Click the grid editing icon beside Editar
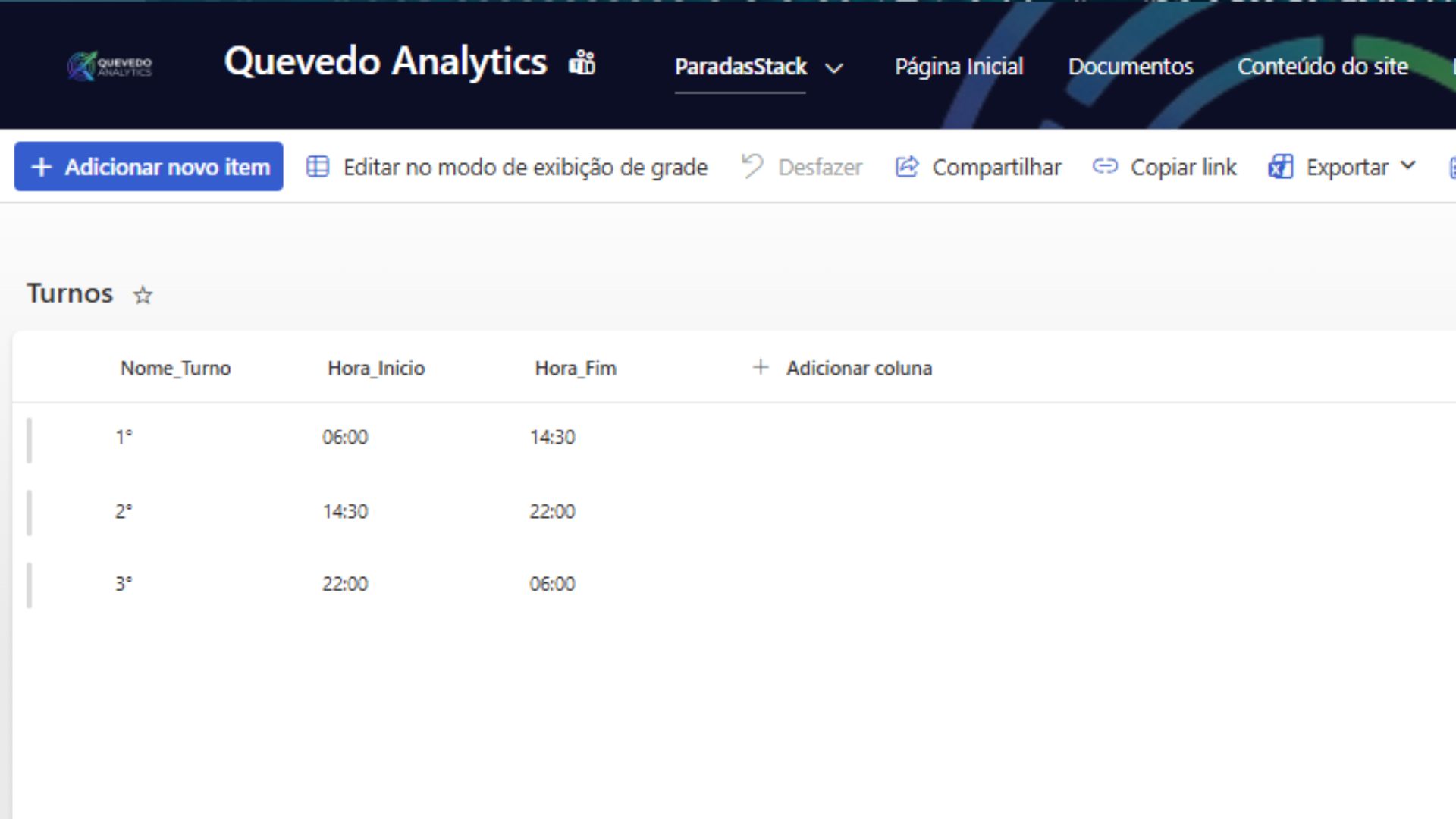 318,166
